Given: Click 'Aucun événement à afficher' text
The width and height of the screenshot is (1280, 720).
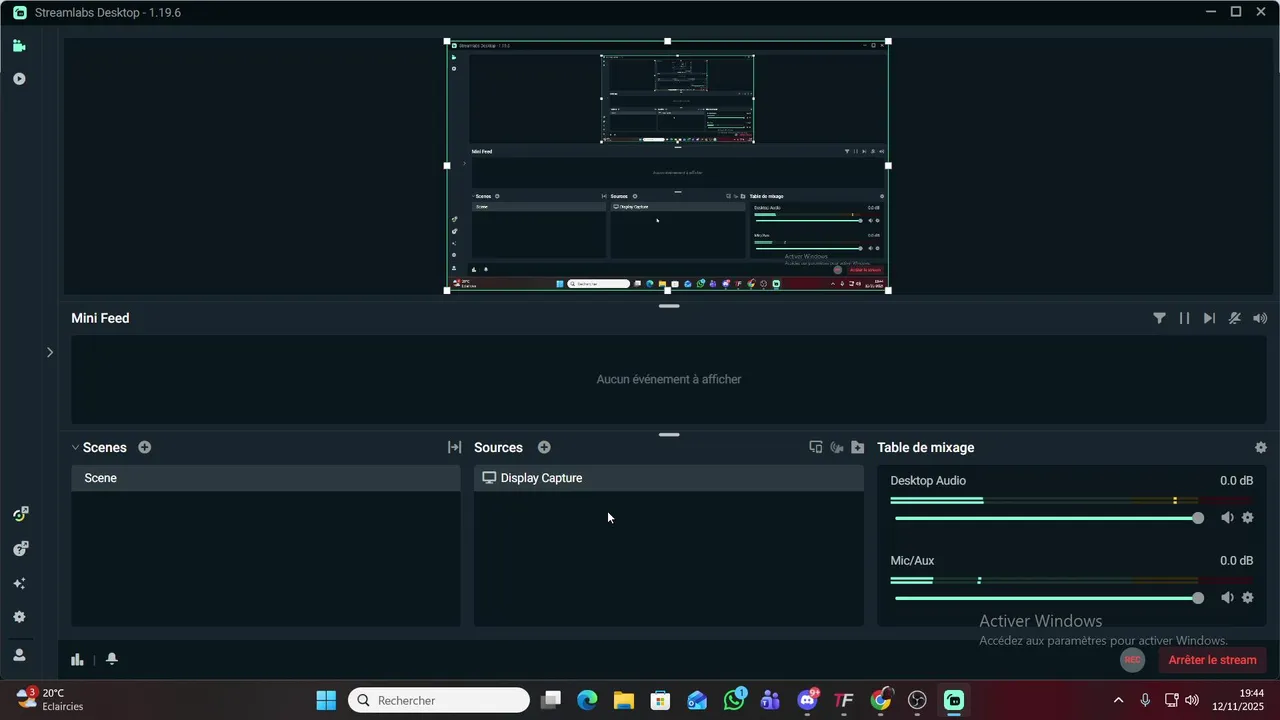Looking at the screenshot, I should click(x=669, y=379).
